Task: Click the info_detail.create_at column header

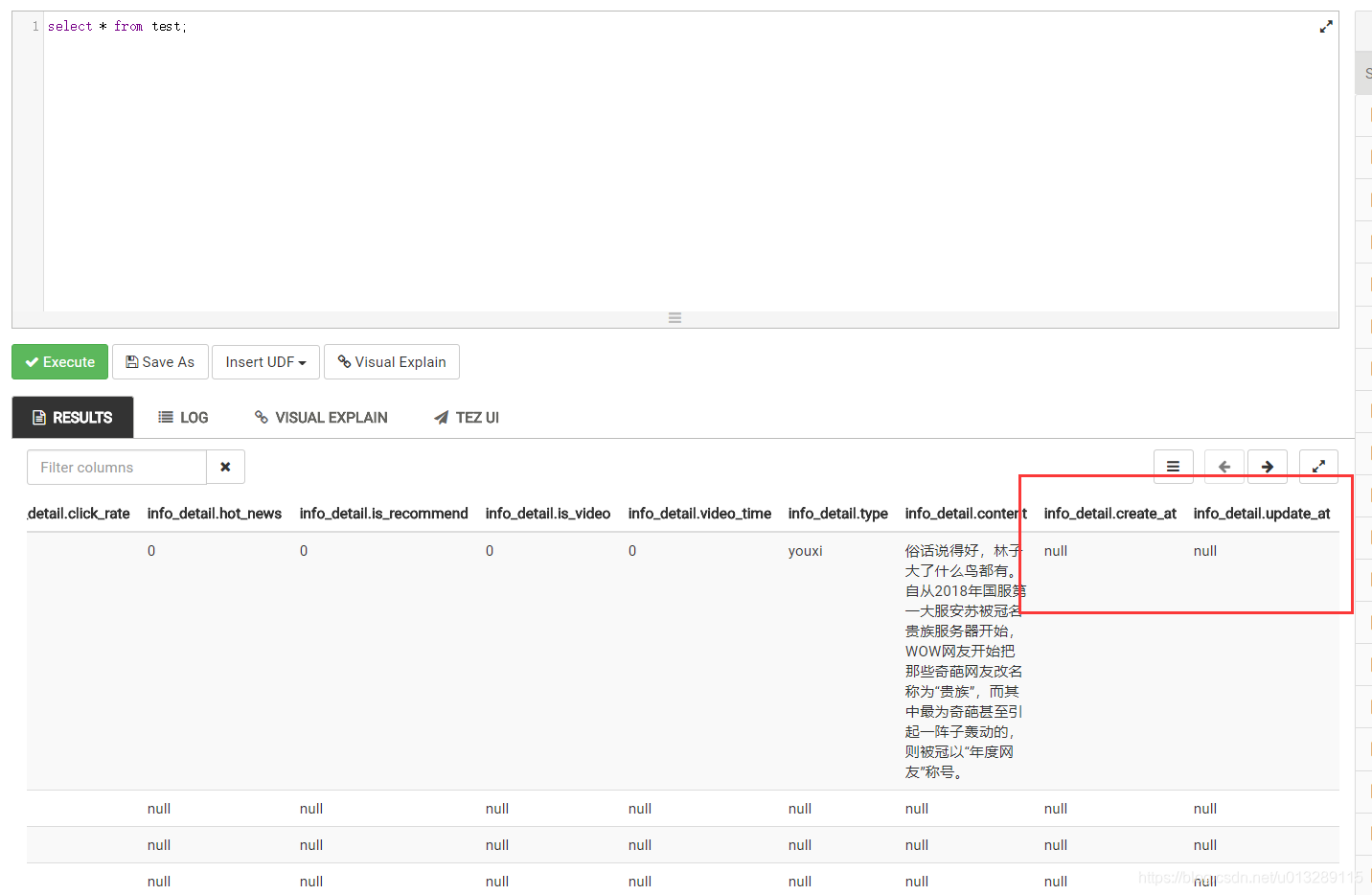Action: [x=1110, y=514]
